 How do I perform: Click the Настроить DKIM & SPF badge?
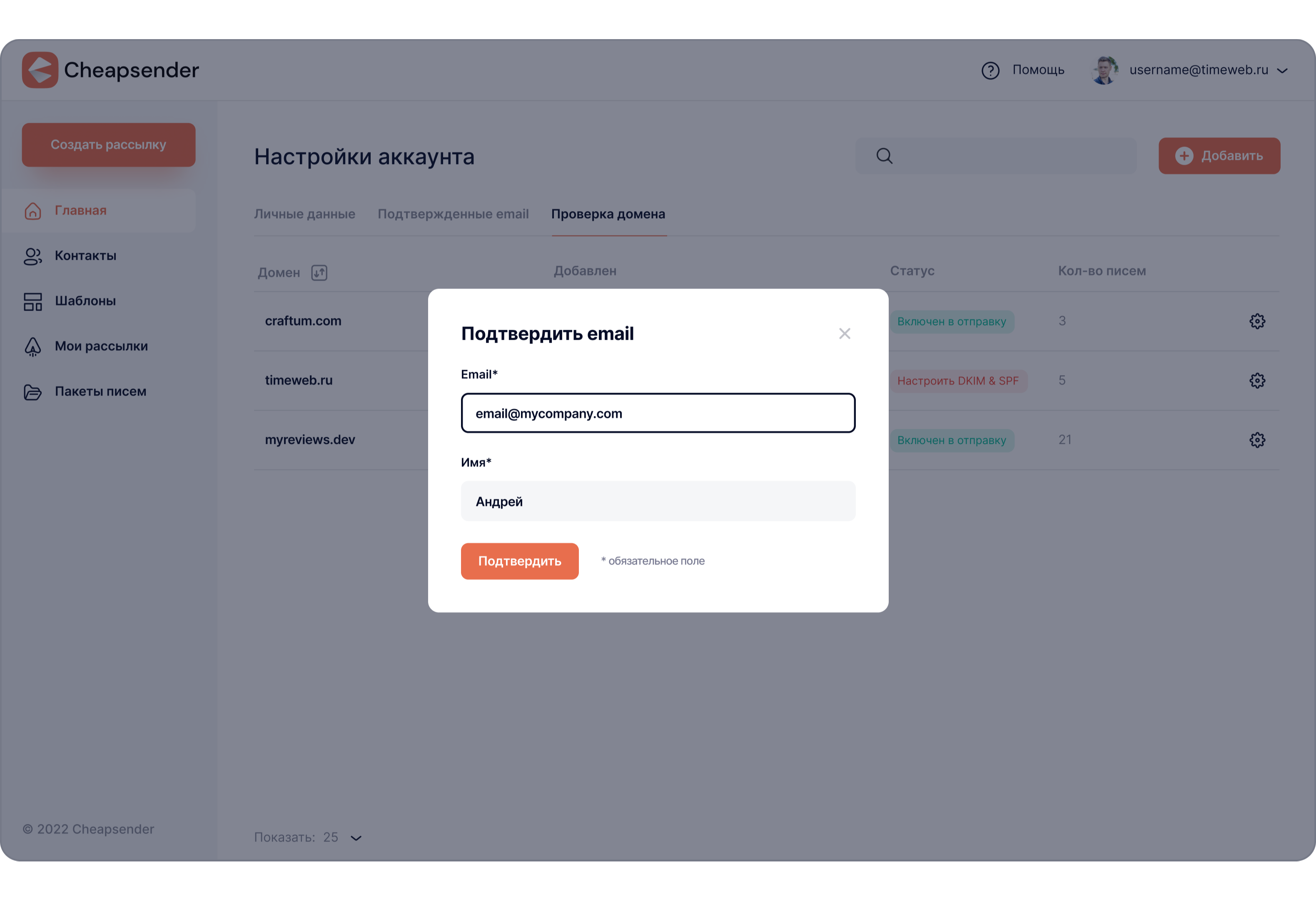[958, 381]
